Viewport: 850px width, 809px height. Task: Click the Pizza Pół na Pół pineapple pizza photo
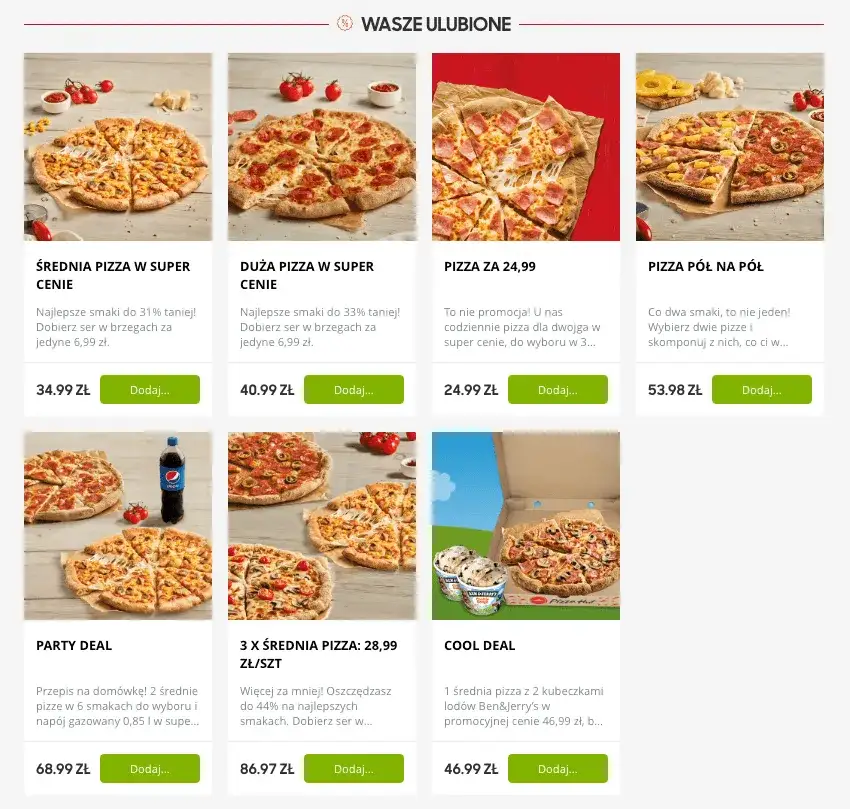(729, 146)
